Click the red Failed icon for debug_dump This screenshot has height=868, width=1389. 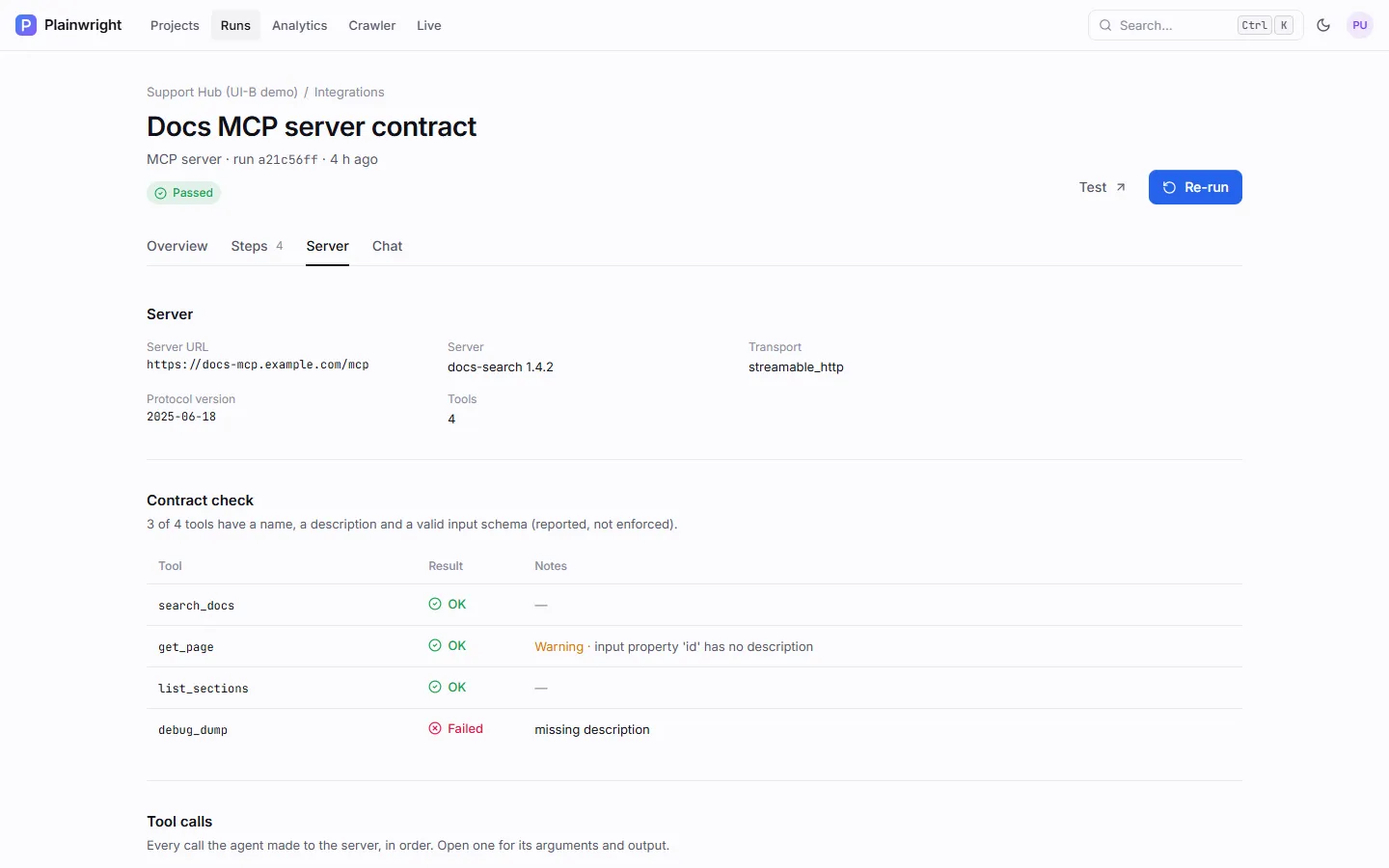click(x=435, y=728)
